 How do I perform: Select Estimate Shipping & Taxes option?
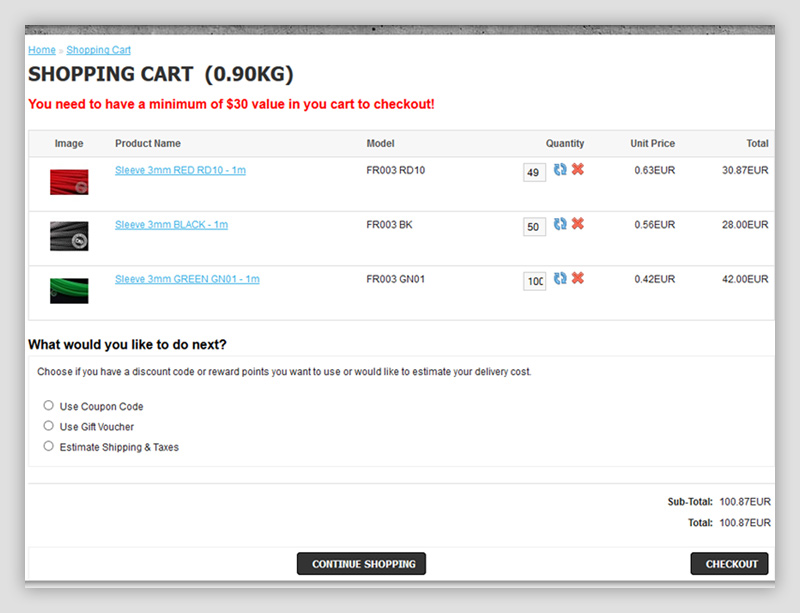coord(48,446)
